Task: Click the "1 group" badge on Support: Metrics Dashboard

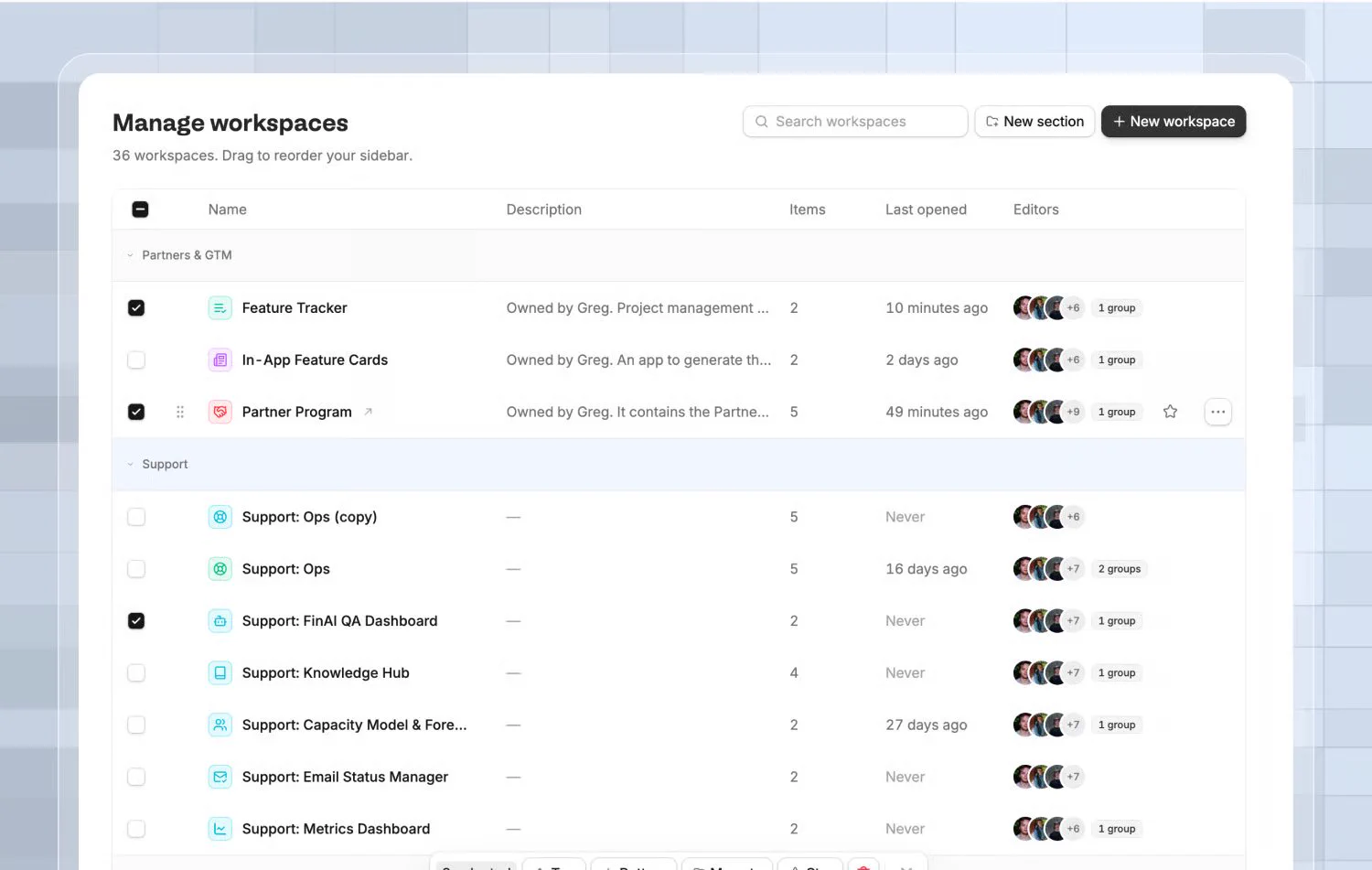Action: point(1117,830)
